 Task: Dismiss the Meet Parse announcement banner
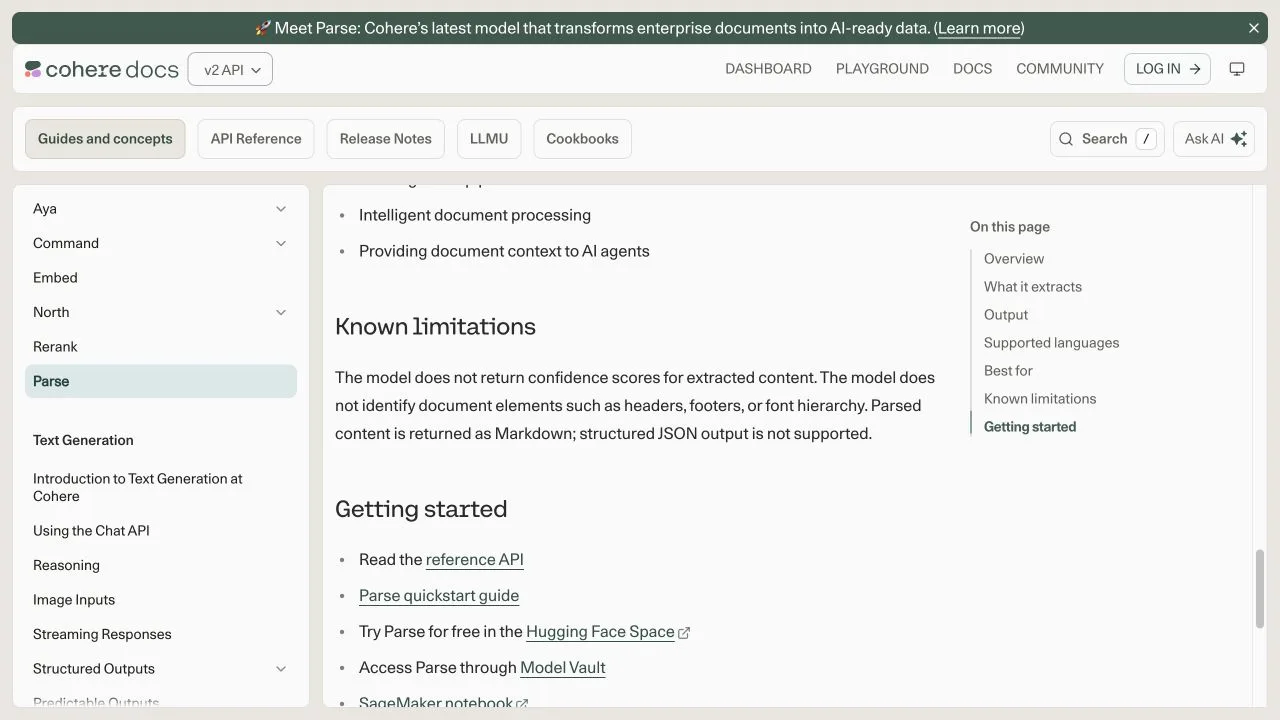pos(1254,28)
